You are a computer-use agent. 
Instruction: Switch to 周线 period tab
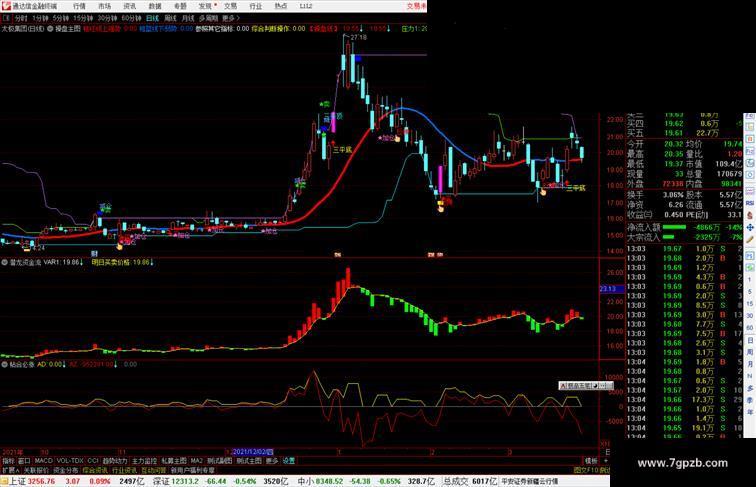point(170,18)
